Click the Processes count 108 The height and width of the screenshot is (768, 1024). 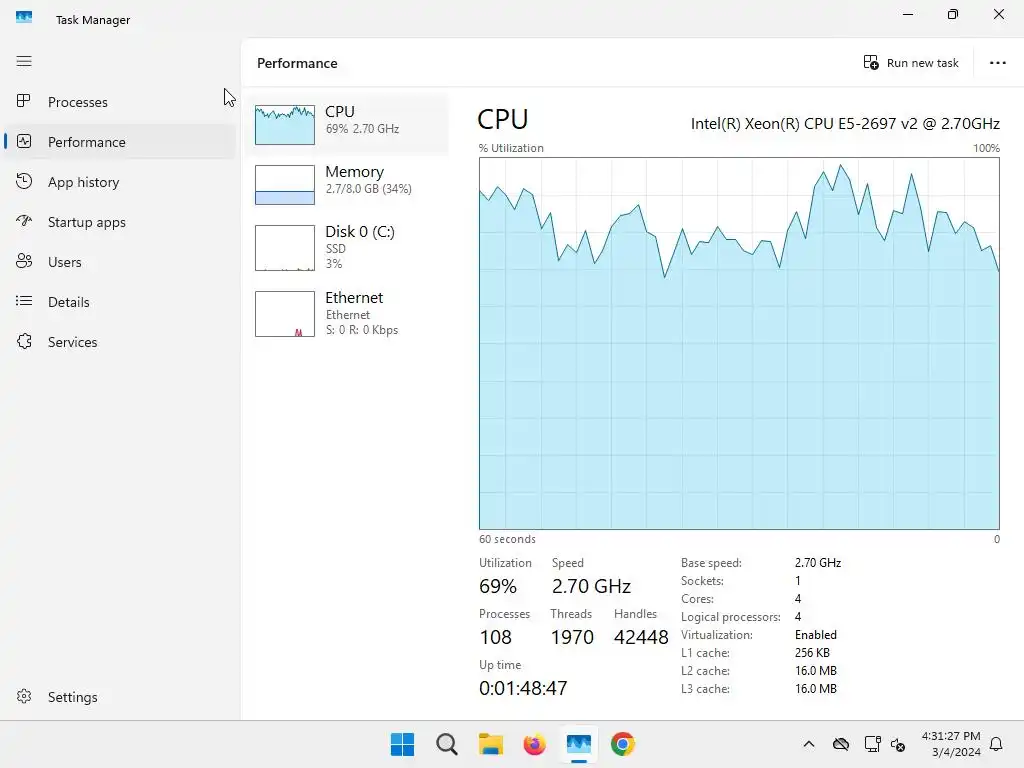click(x=495, y=637)
